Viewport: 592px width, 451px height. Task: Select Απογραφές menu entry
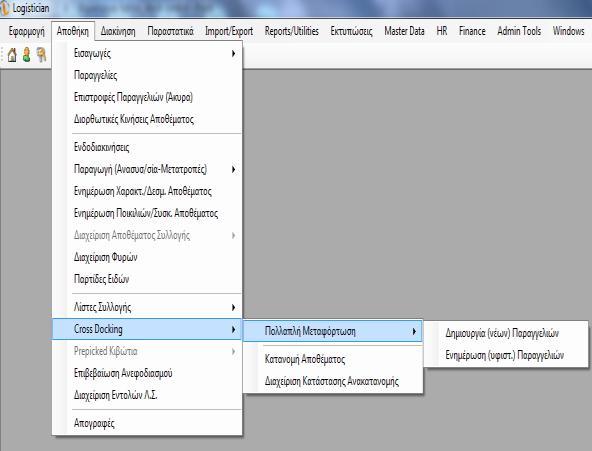coord(147,423)
